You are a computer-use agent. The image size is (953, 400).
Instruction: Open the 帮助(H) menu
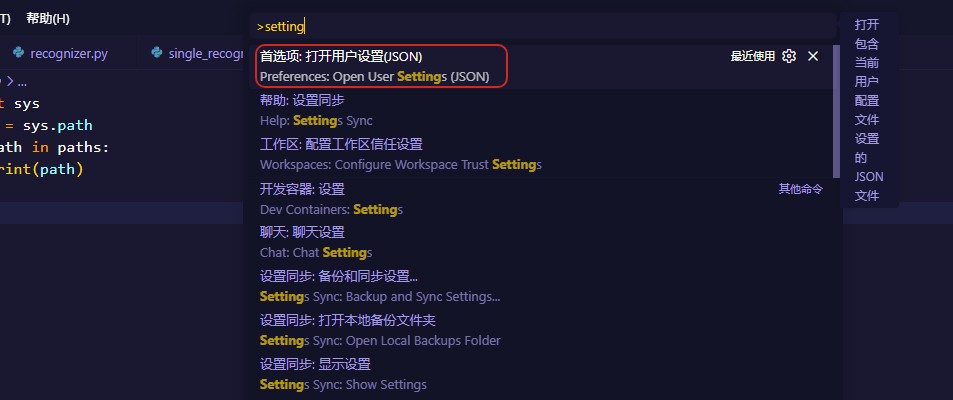(48, 19)
